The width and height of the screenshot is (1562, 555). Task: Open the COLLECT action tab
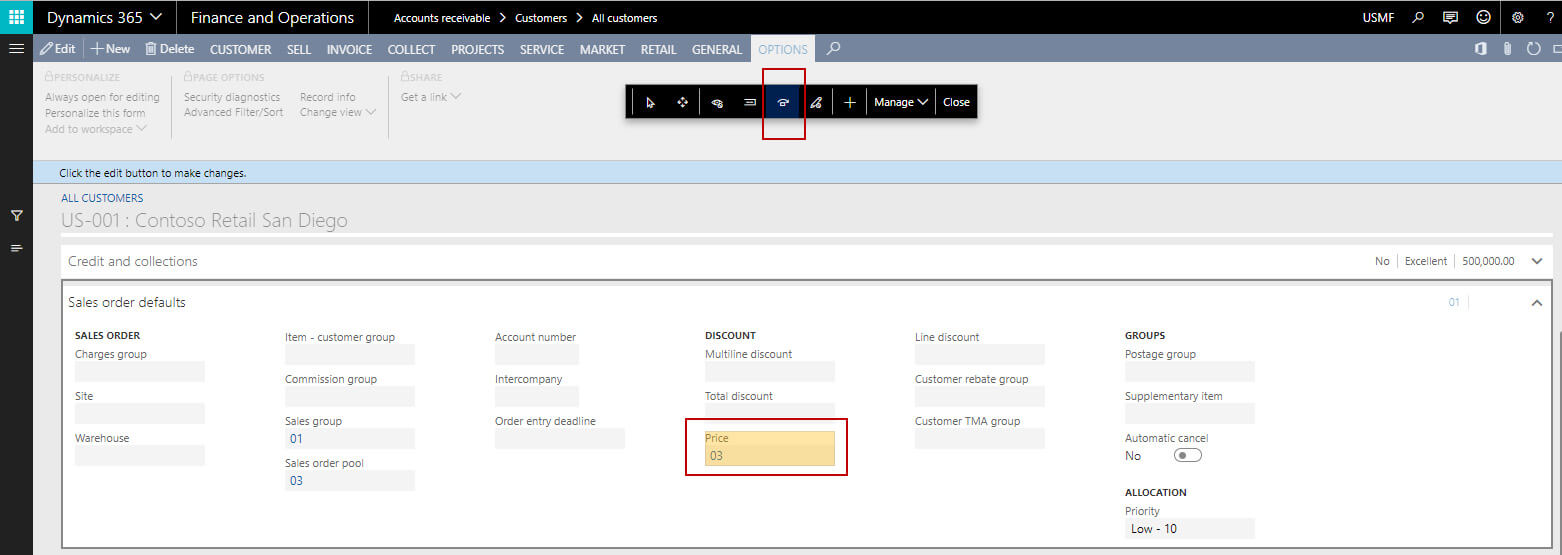pos(411,49)
